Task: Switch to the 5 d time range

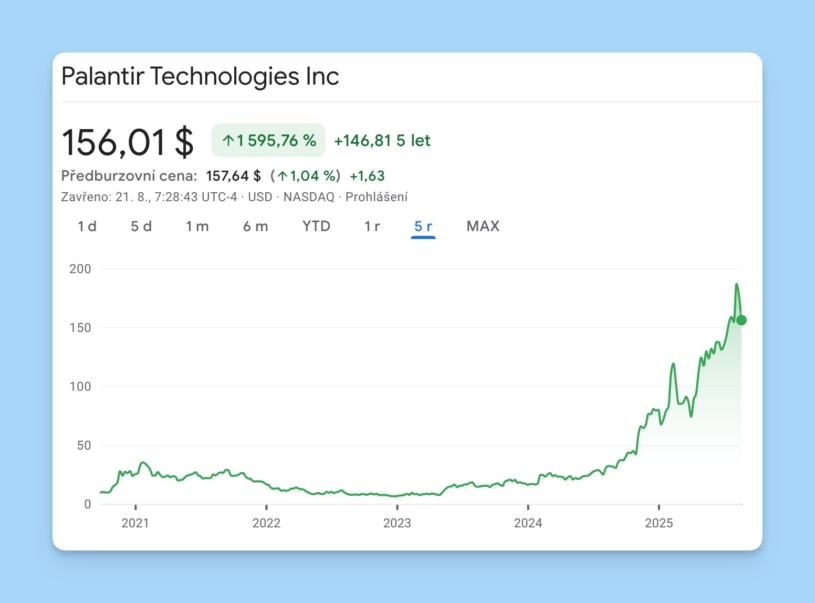Action: point(141,226)
